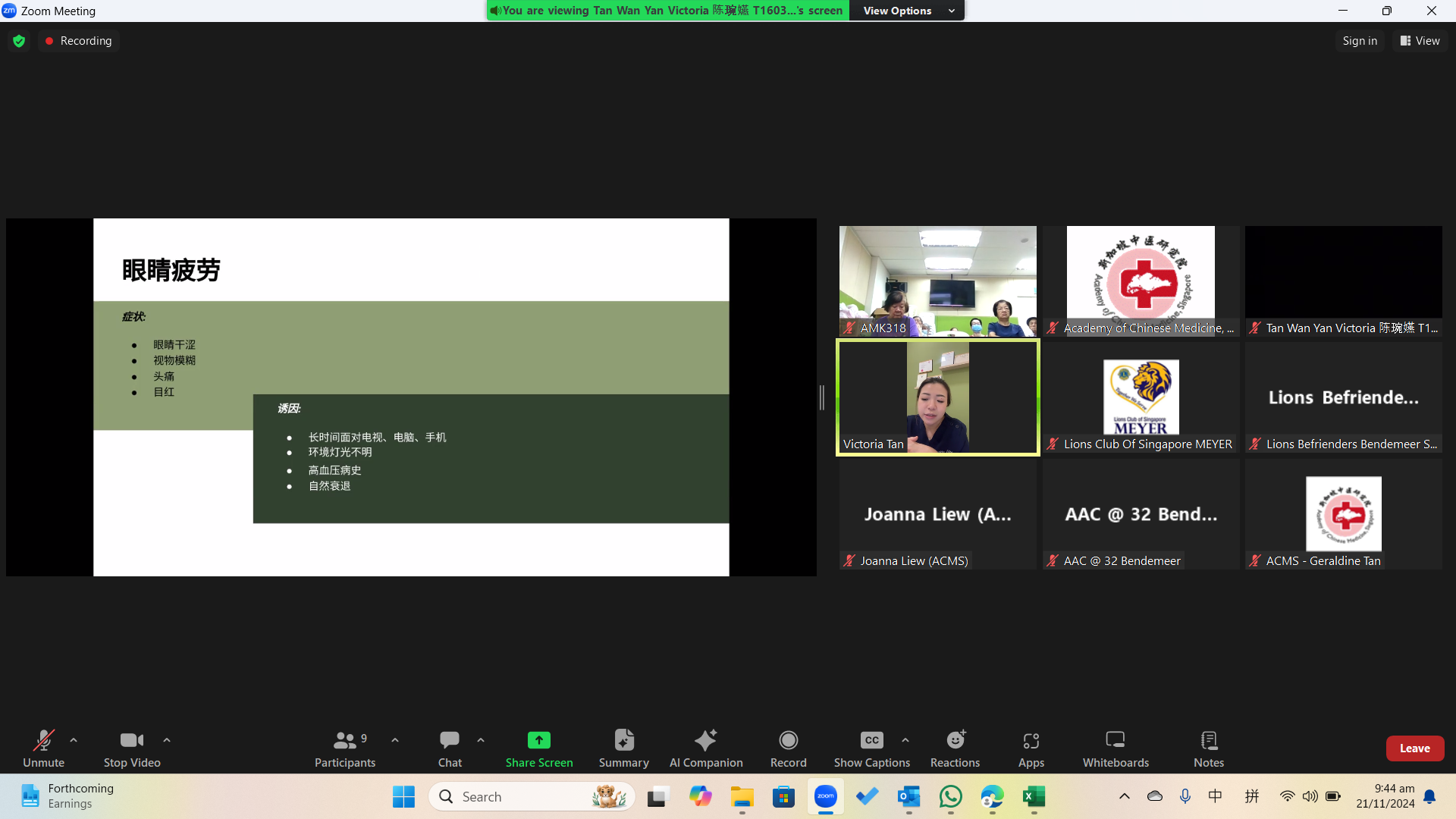Click Sign in button
Viewport: 1456px width, 819px height.
[1359, 41]
